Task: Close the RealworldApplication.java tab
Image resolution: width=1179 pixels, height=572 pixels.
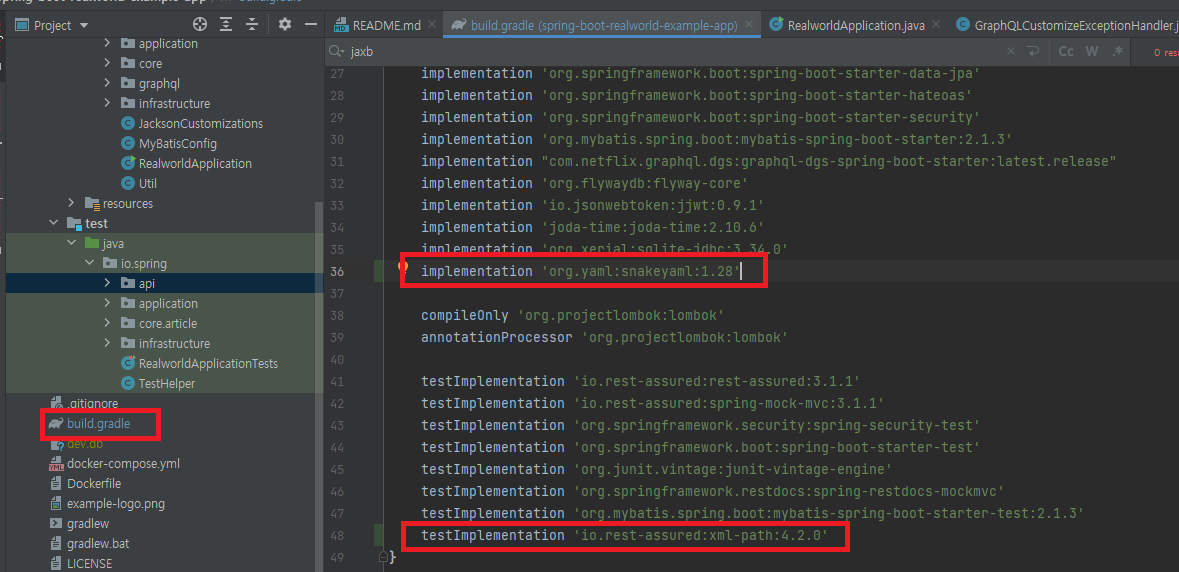Action: click(x=935, y=25)
